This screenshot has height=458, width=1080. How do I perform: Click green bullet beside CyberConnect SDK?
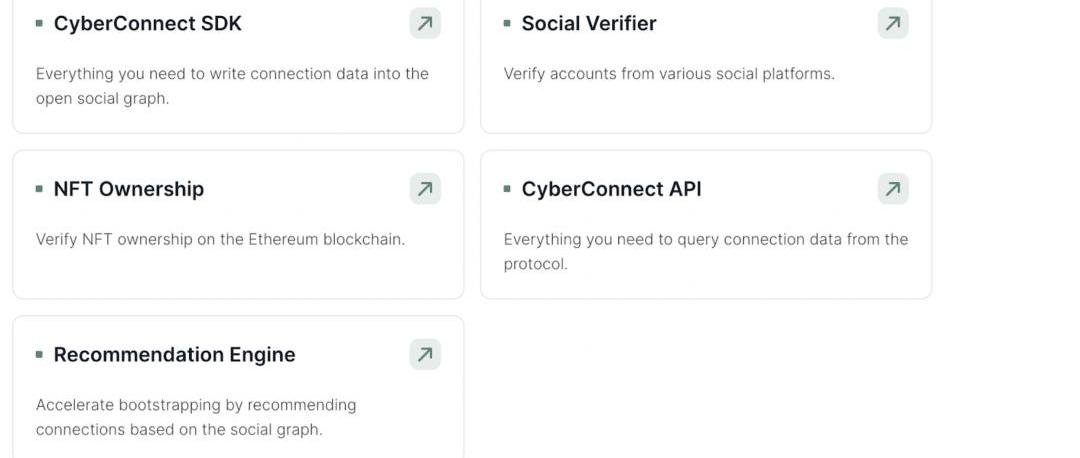[x=39, y=23]
